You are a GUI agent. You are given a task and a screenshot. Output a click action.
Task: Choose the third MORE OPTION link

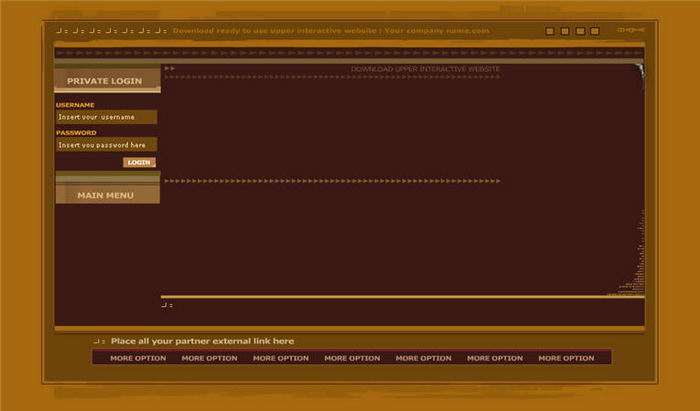pos(281,358)
